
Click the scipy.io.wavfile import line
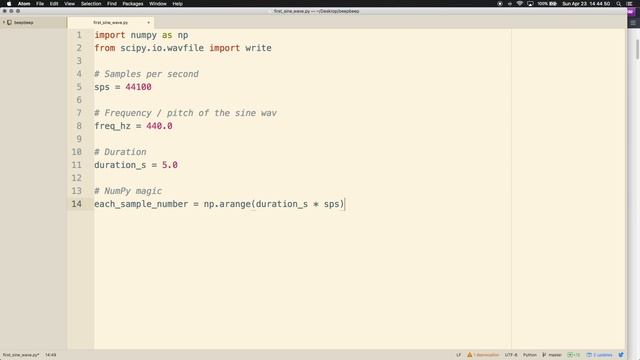[x=183, y=48]
